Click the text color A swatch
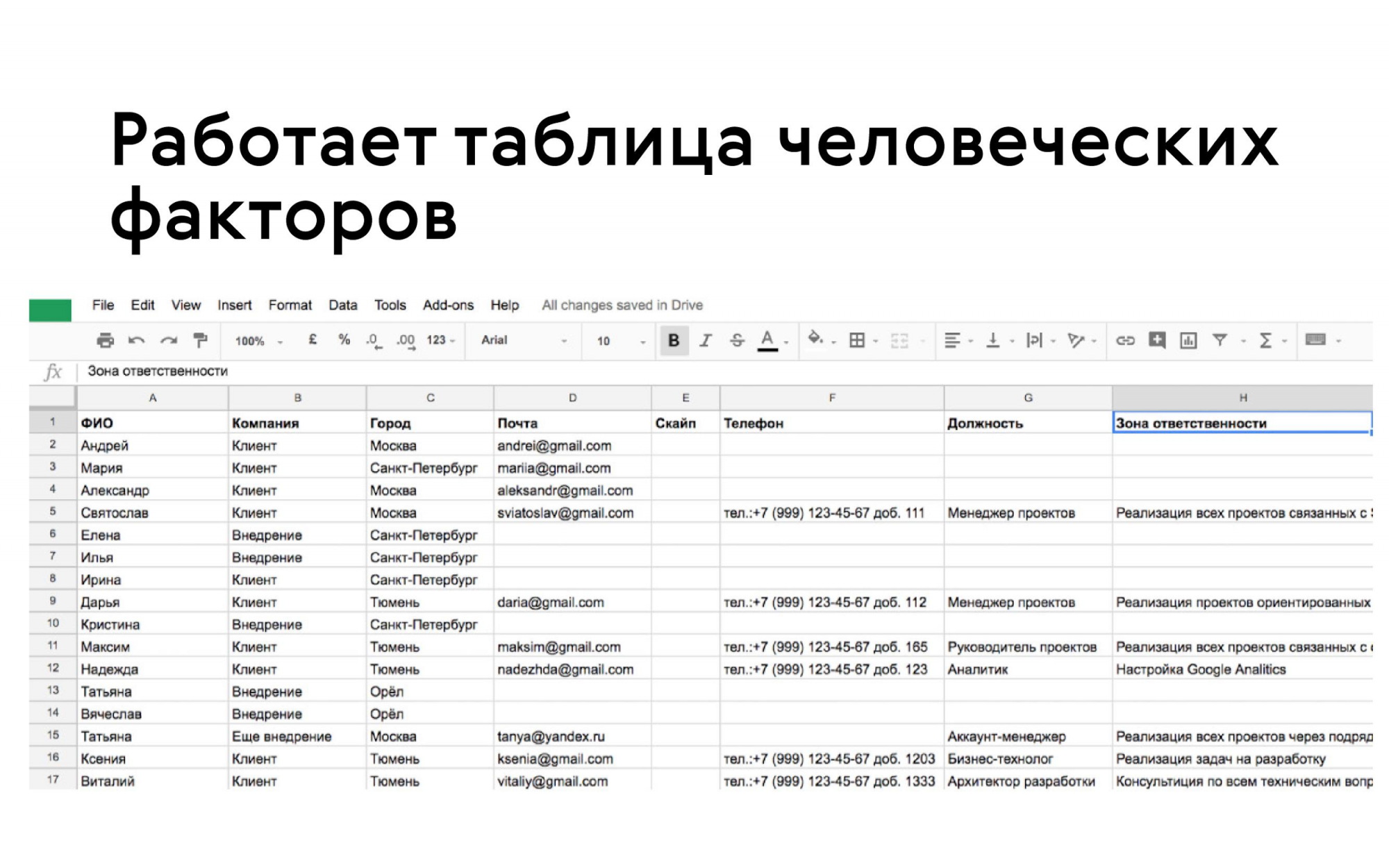Image resolution: width=1389 pixels, height=868 pixels. coord(767,340)
